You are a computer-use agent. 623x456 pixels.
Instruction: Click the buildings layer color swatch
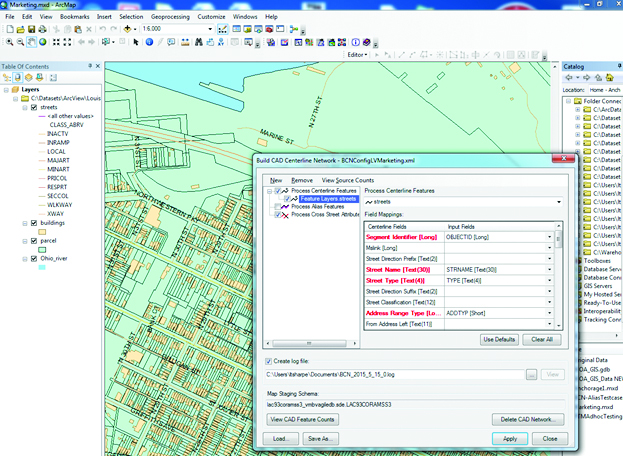42,232
